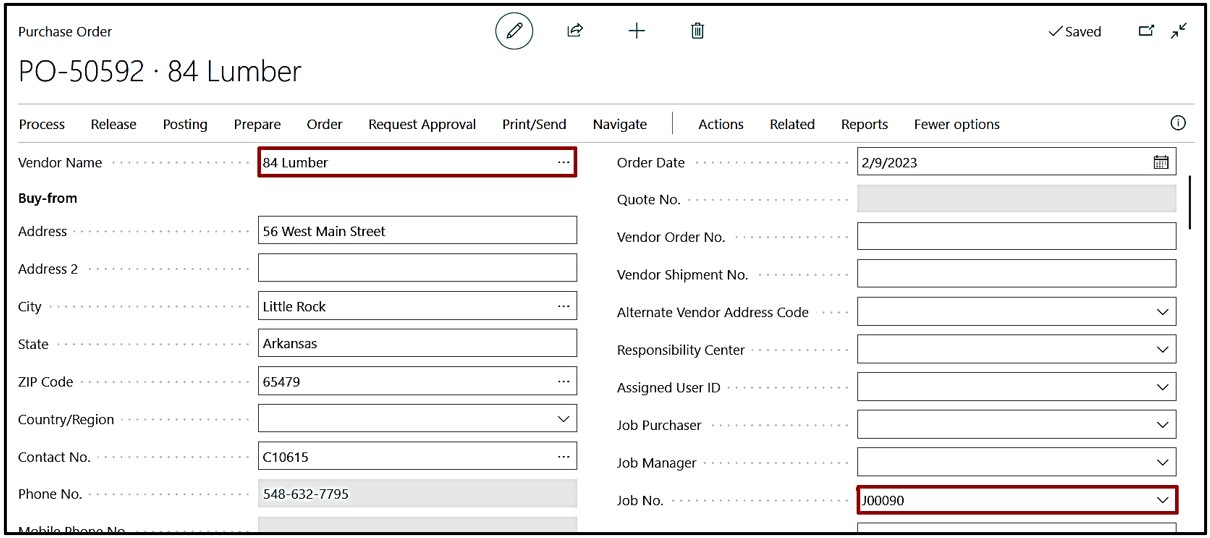Open the Order Date calendar picker
The height and width of the screenshot is (538, 1210).
click(1161, 162)
